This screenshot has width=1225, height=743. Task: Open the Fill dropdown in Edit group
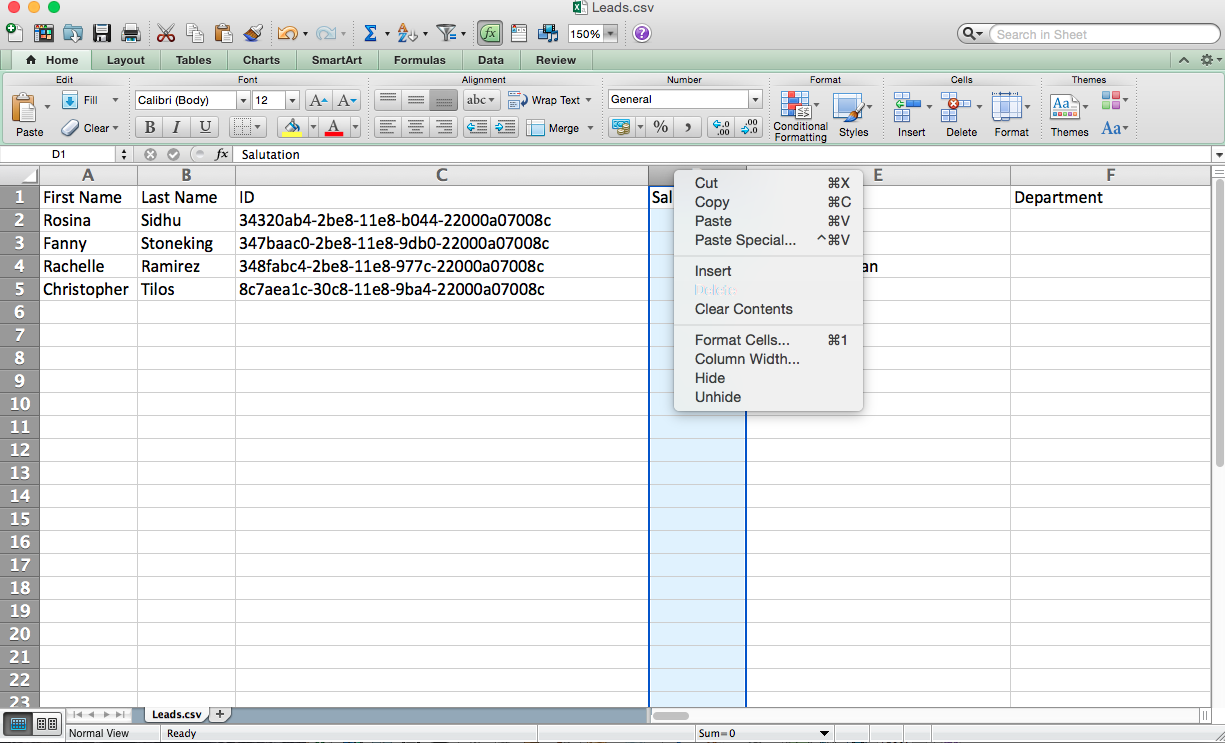(x=115, y=100)
